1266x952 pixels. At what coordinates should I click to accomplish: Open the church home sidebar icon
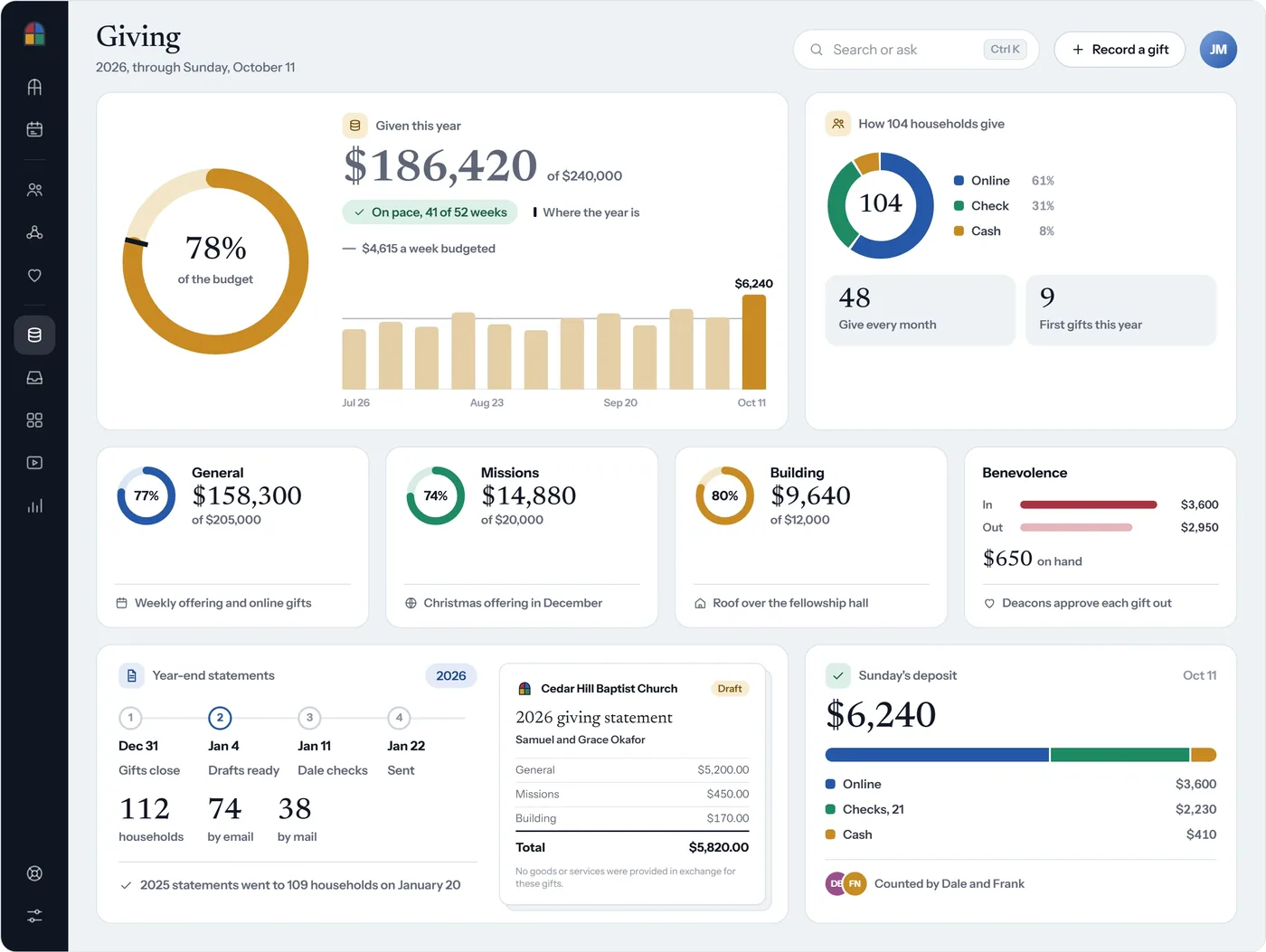tap(34, 87)
